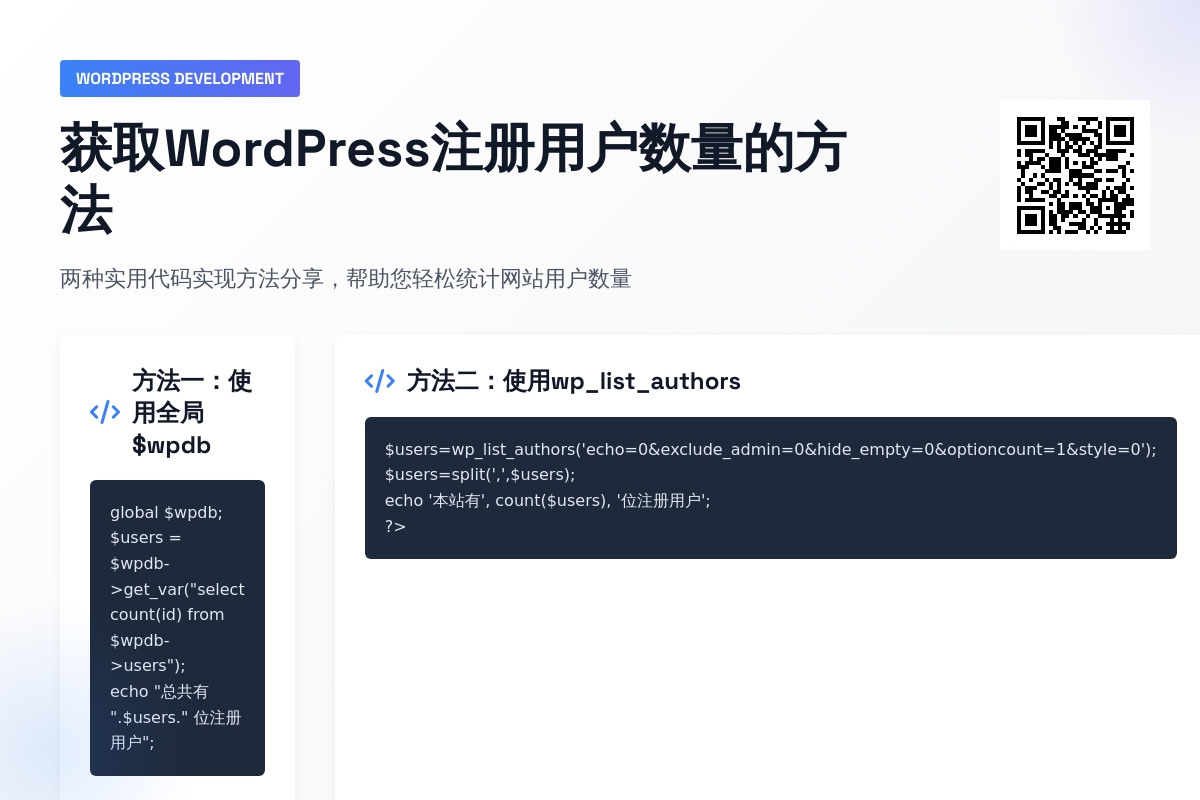Screen dimensions: 1200x800
Task: Click the code line starting $users=wp_list_authors
Action: click(x=771, y=449)
